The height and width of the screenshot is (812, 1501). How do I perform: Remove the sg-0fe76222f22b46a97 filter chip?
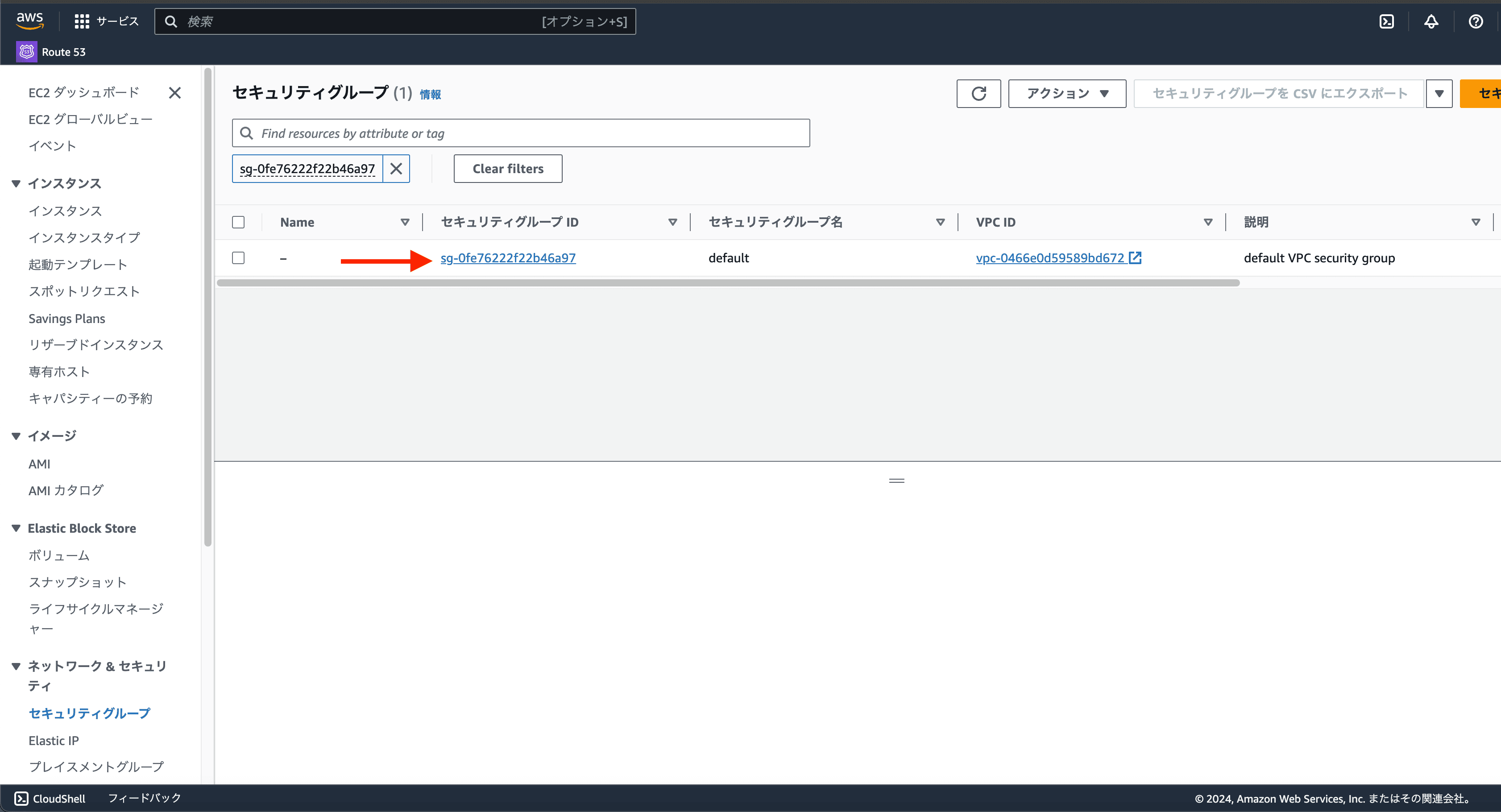396,169
